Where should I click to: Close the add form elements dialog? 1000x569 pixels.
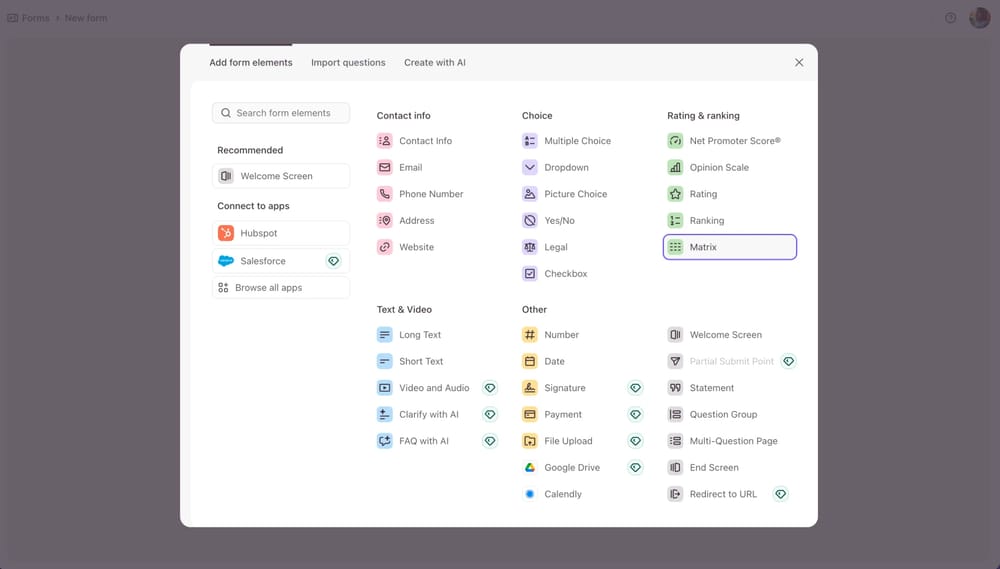tap(799, 63)
